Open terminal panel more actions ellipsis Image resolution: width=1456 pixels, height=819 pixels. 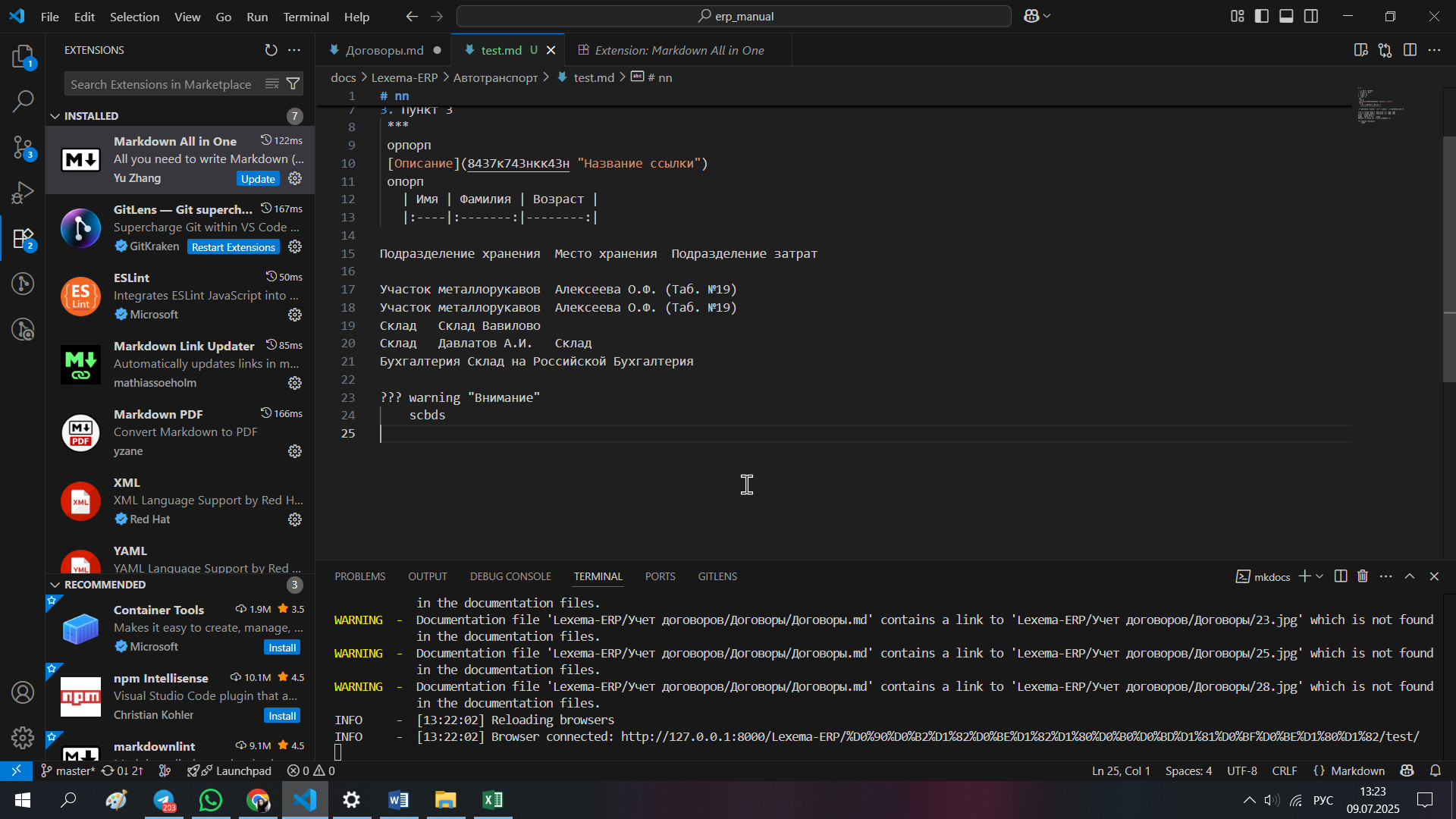pyautogui.click(x=1386, y=576)
